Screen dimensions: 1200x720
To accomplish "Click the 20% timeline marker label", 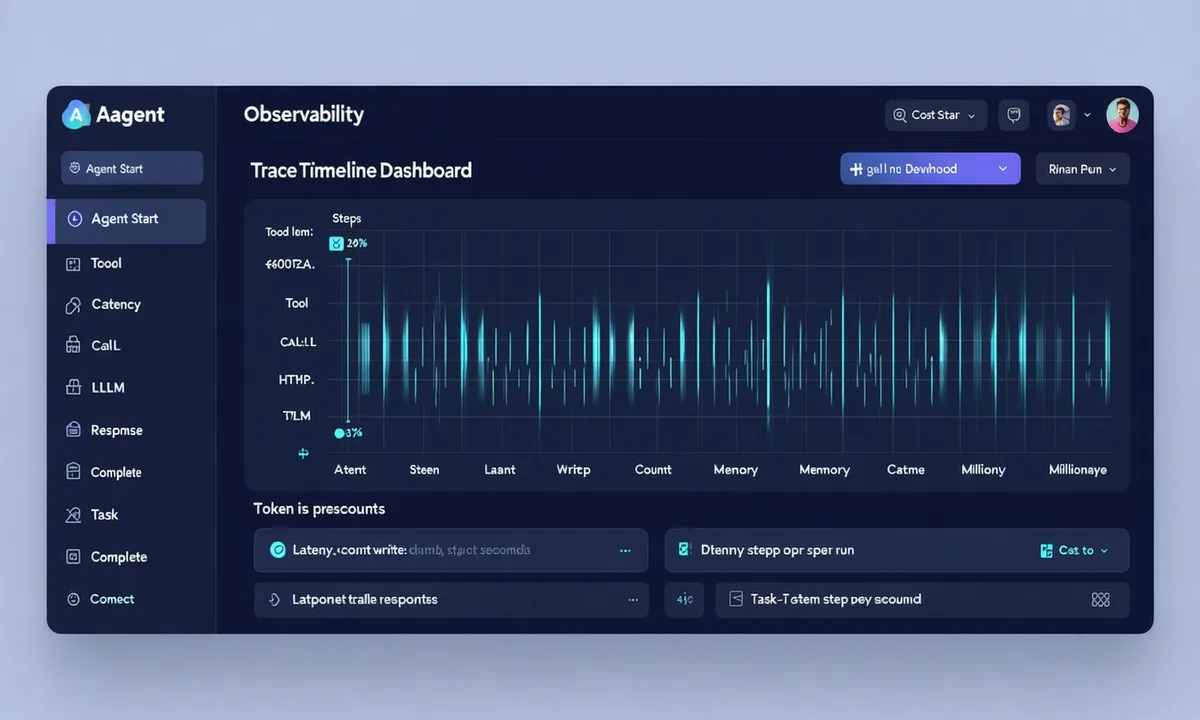I will pos(357,243).
